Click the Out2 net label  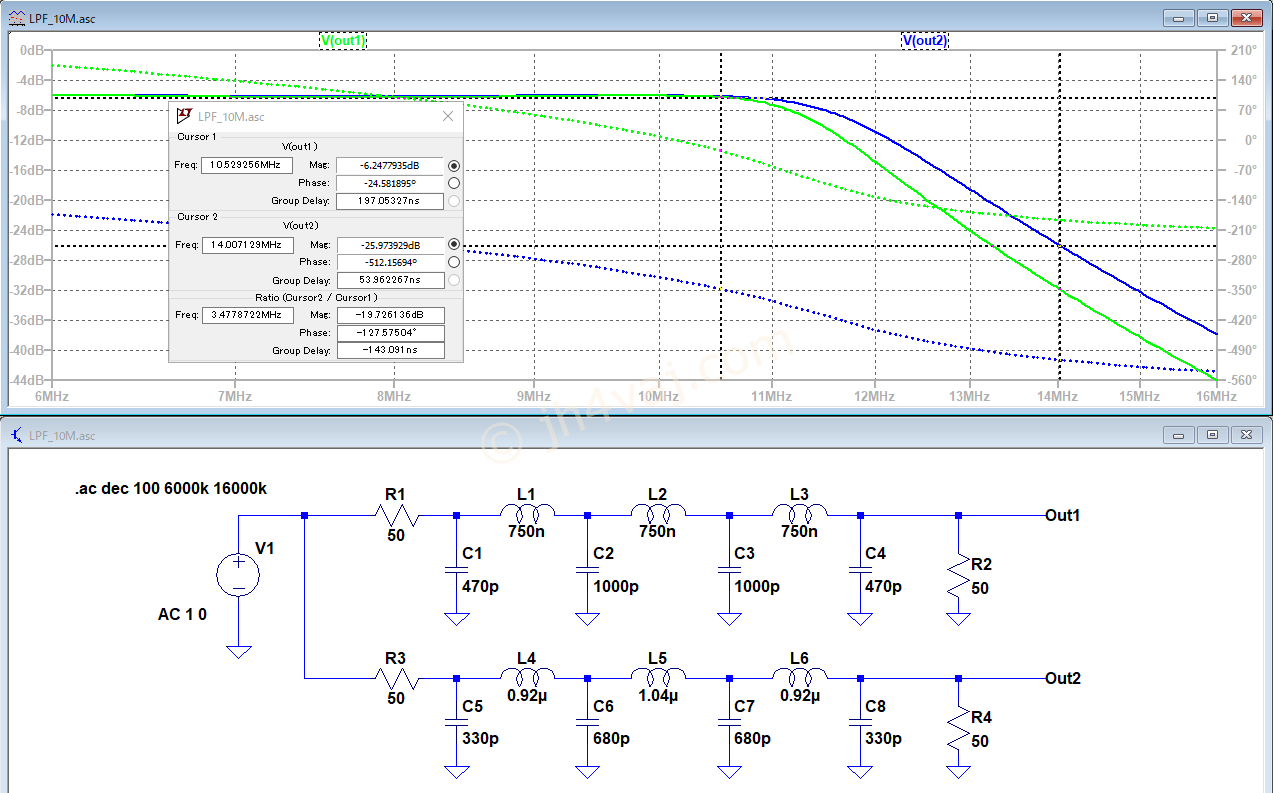pos(1062,678)
